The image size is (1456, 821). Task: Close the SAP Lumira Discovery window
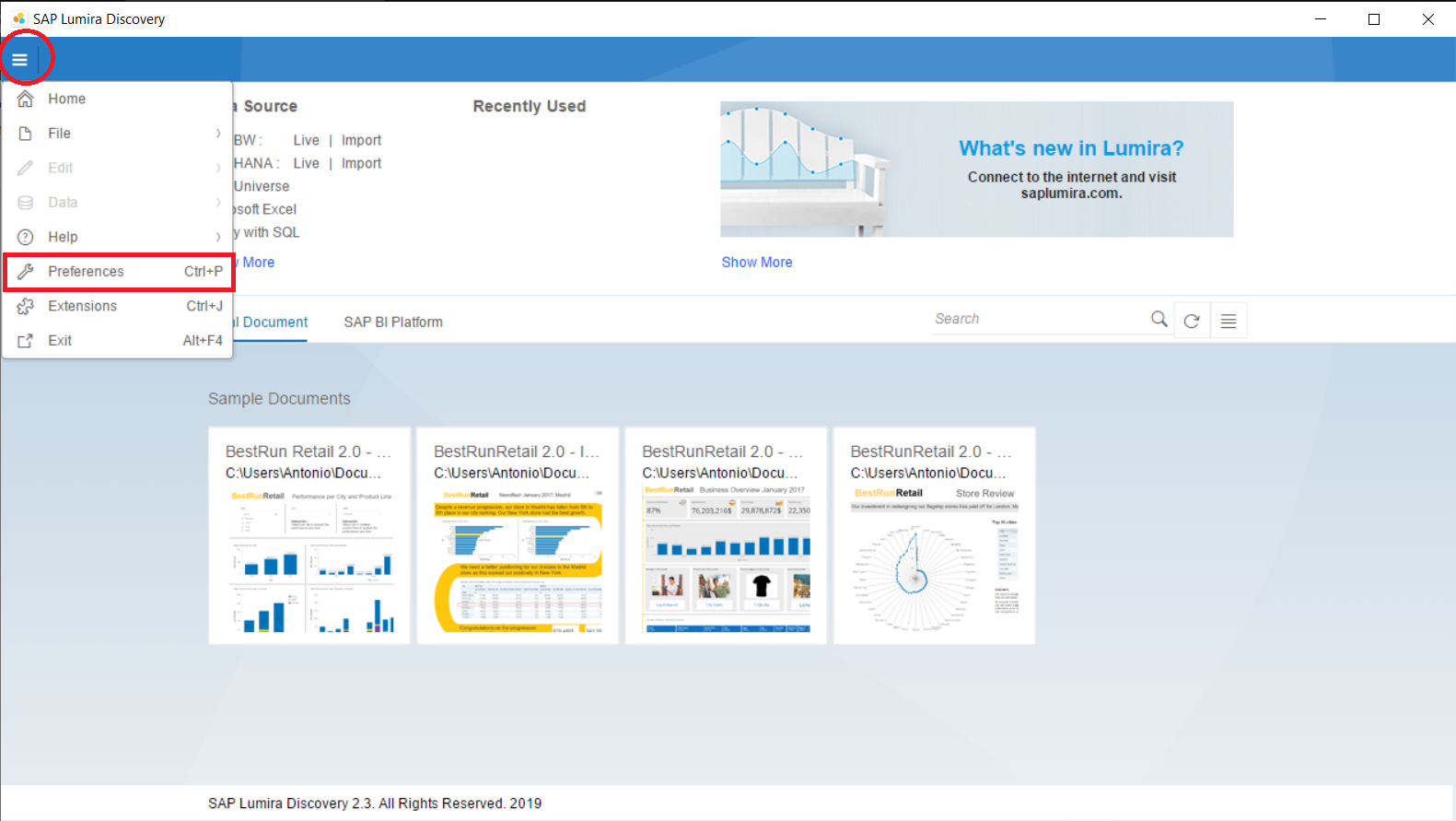point(1428,18)
